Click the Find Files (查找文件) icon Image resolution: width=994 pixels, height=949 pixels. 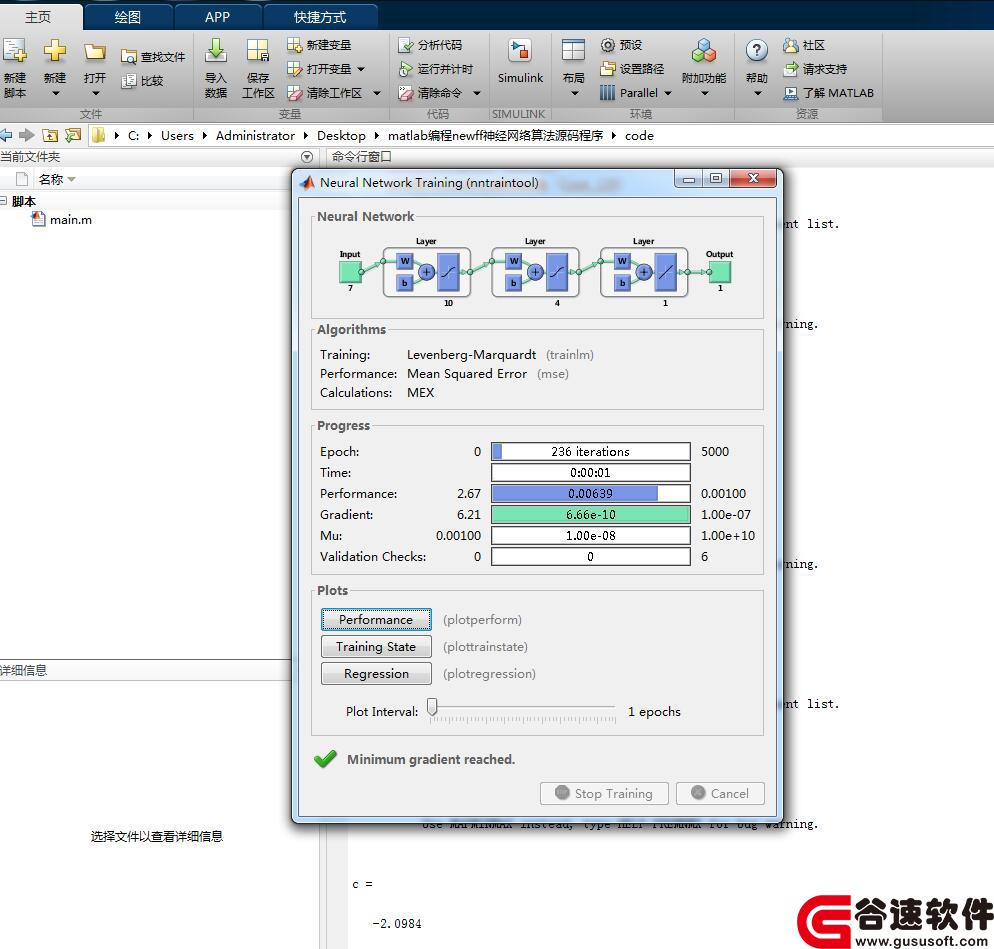129,57
